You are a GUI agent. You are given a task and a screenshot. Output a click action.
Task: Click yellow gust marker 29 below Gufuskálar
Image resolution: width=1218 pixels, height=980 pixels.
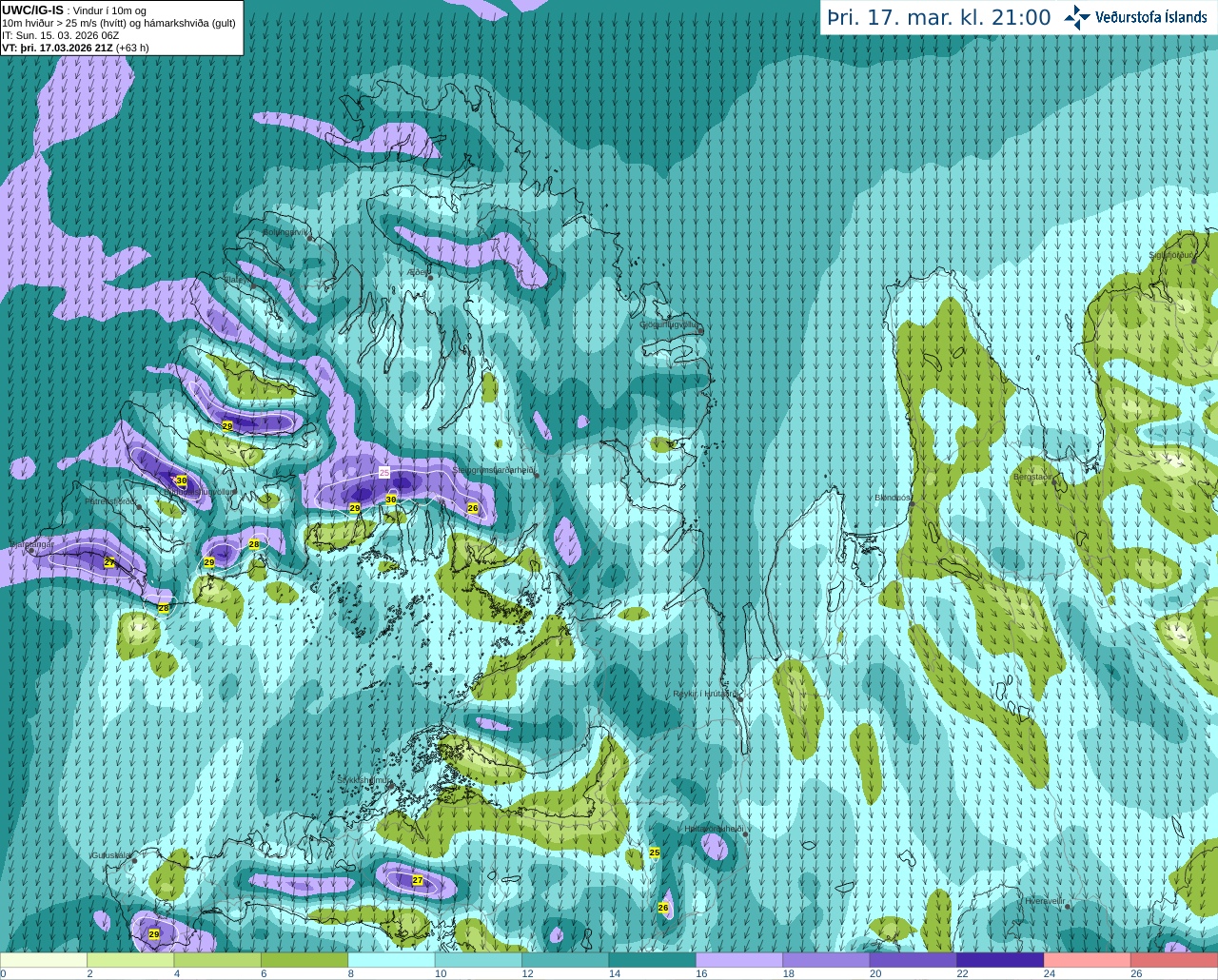point(154,934)
